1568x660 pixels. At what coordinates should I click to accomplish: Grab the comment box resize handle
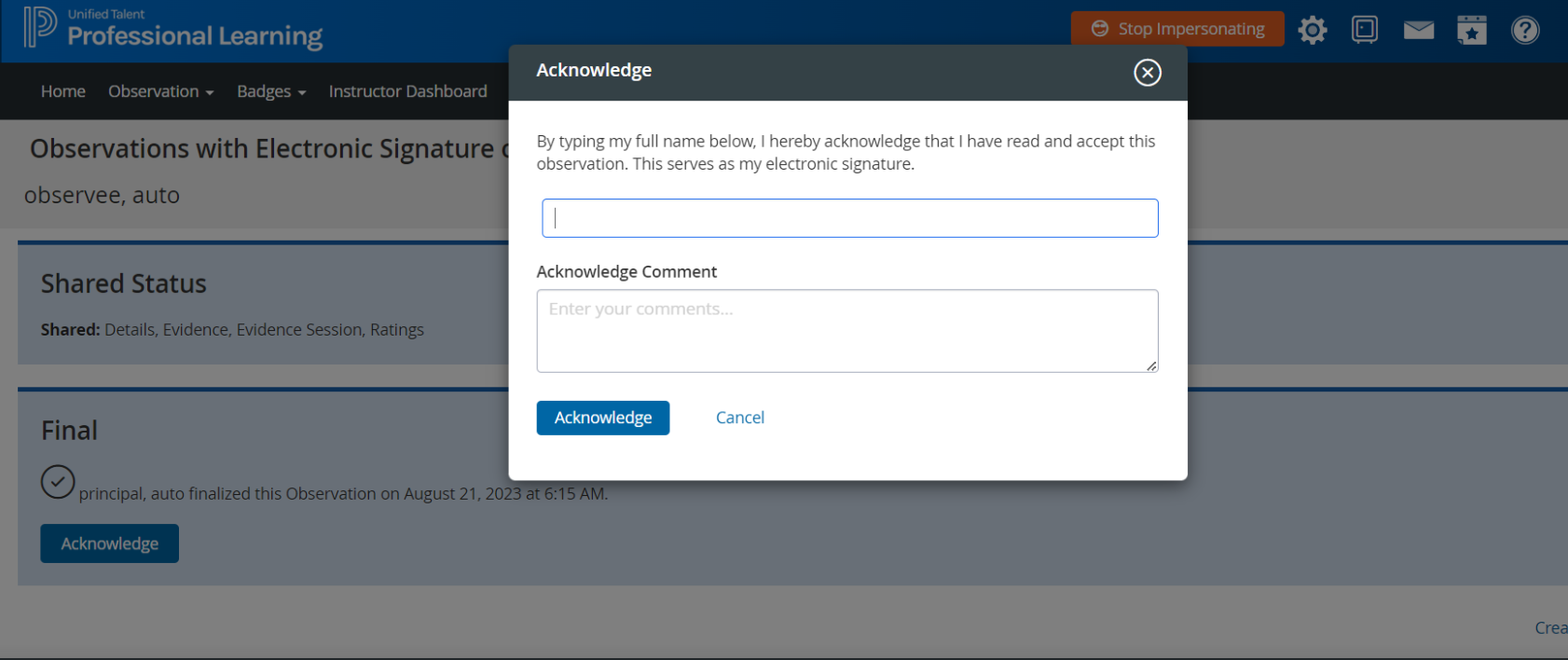tap(1151, 366)
